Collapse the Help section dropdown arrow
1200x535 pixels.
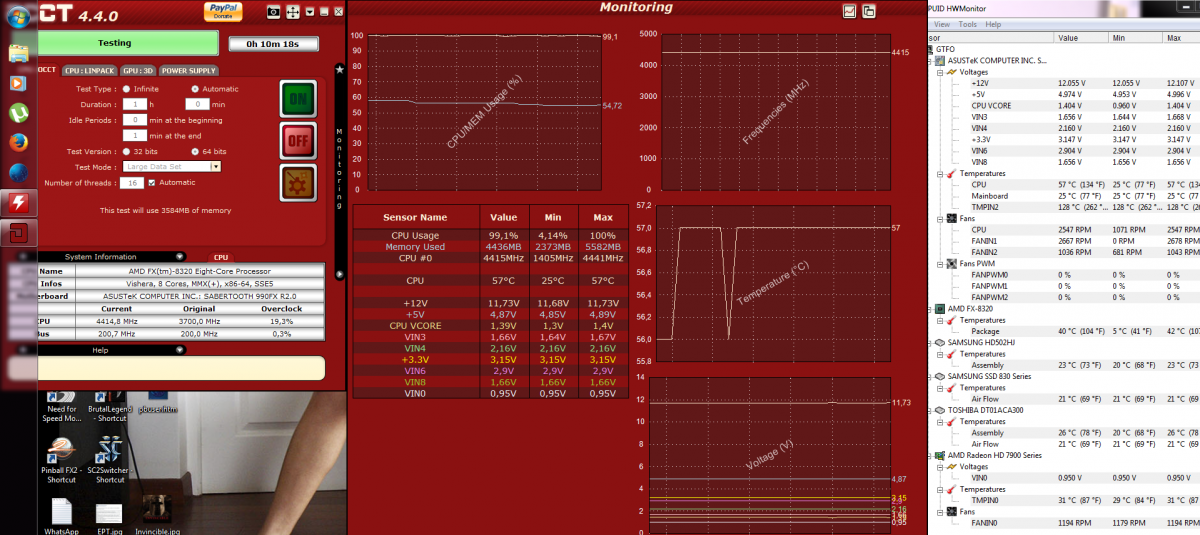(x=180, y=350)
